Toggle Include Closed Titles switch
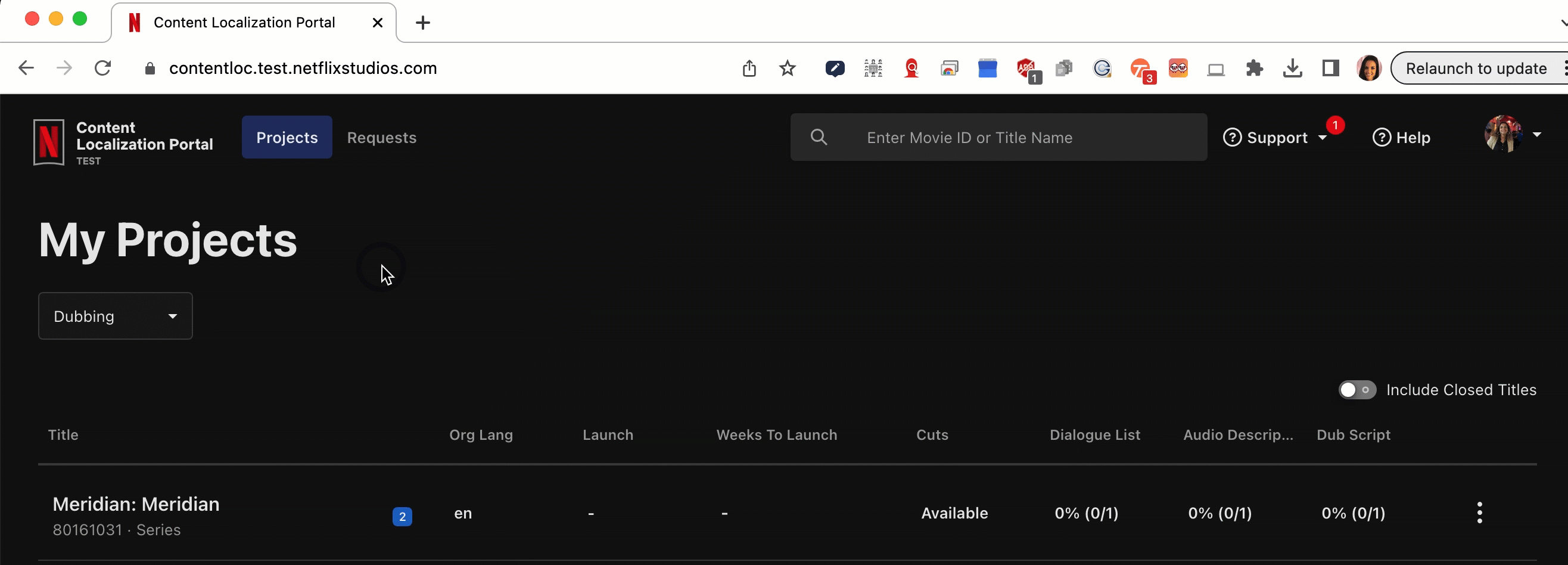Viewport: 1568px width, 565px height. [1356, 390]
